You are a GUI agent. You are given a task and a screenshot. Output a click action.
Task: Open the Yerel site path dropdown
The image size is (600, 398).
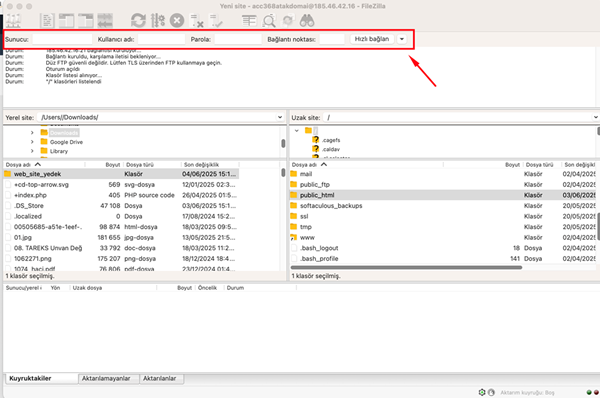click(x=280, y=117)
